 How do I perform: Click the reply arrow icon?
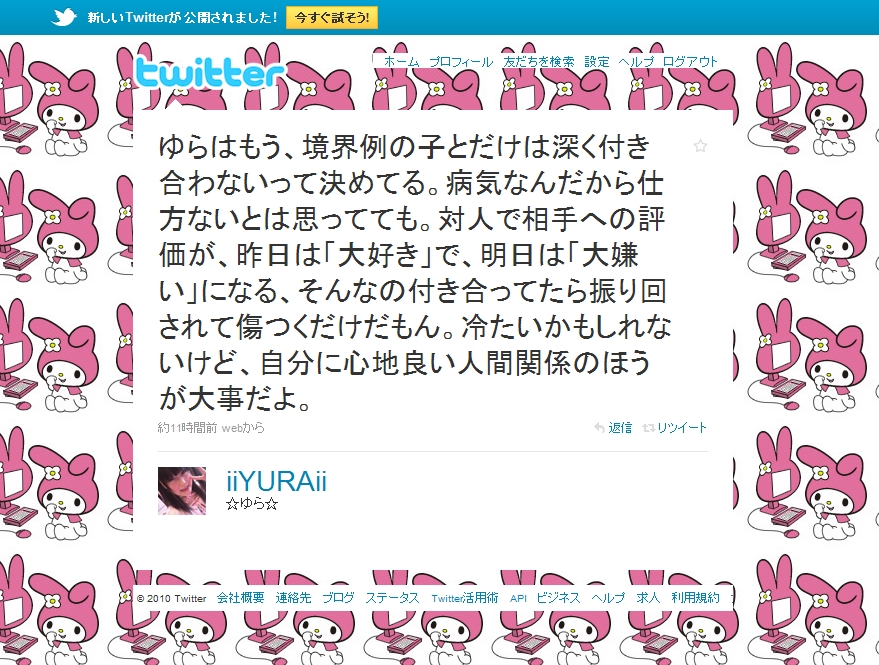(x=599, y=428)
